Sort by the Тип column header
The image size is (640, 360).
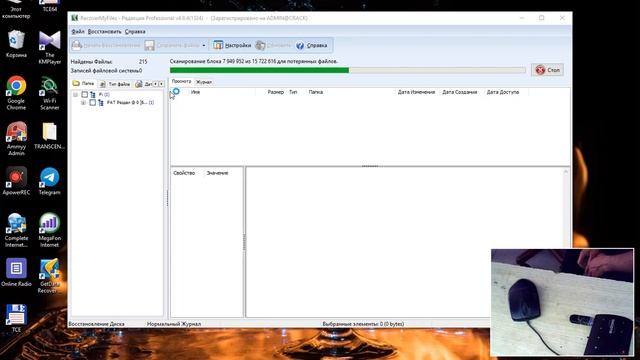(293, 92)
